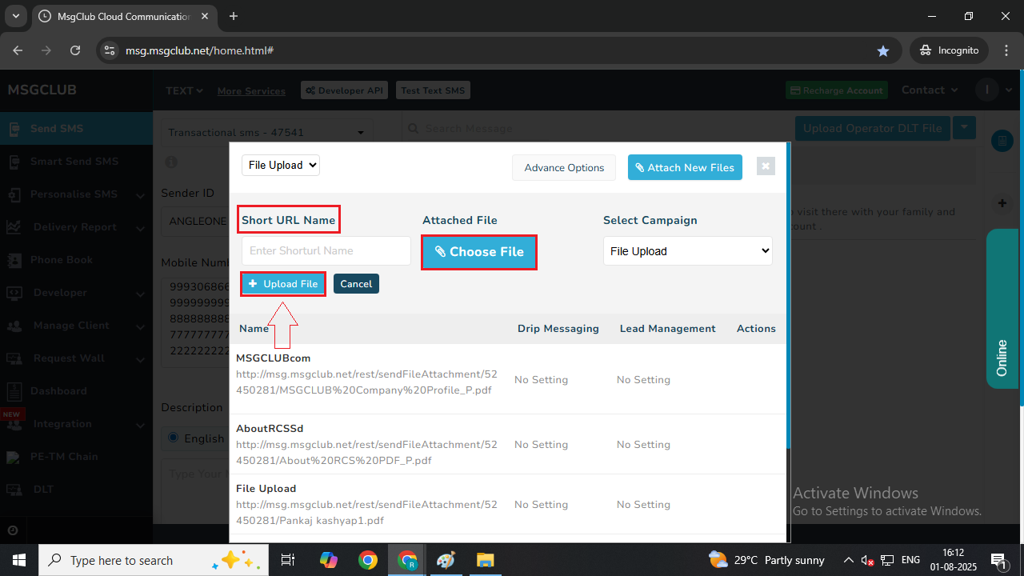Expand the Delivery Report submenu
The image size is (1024, 576).
140,228
